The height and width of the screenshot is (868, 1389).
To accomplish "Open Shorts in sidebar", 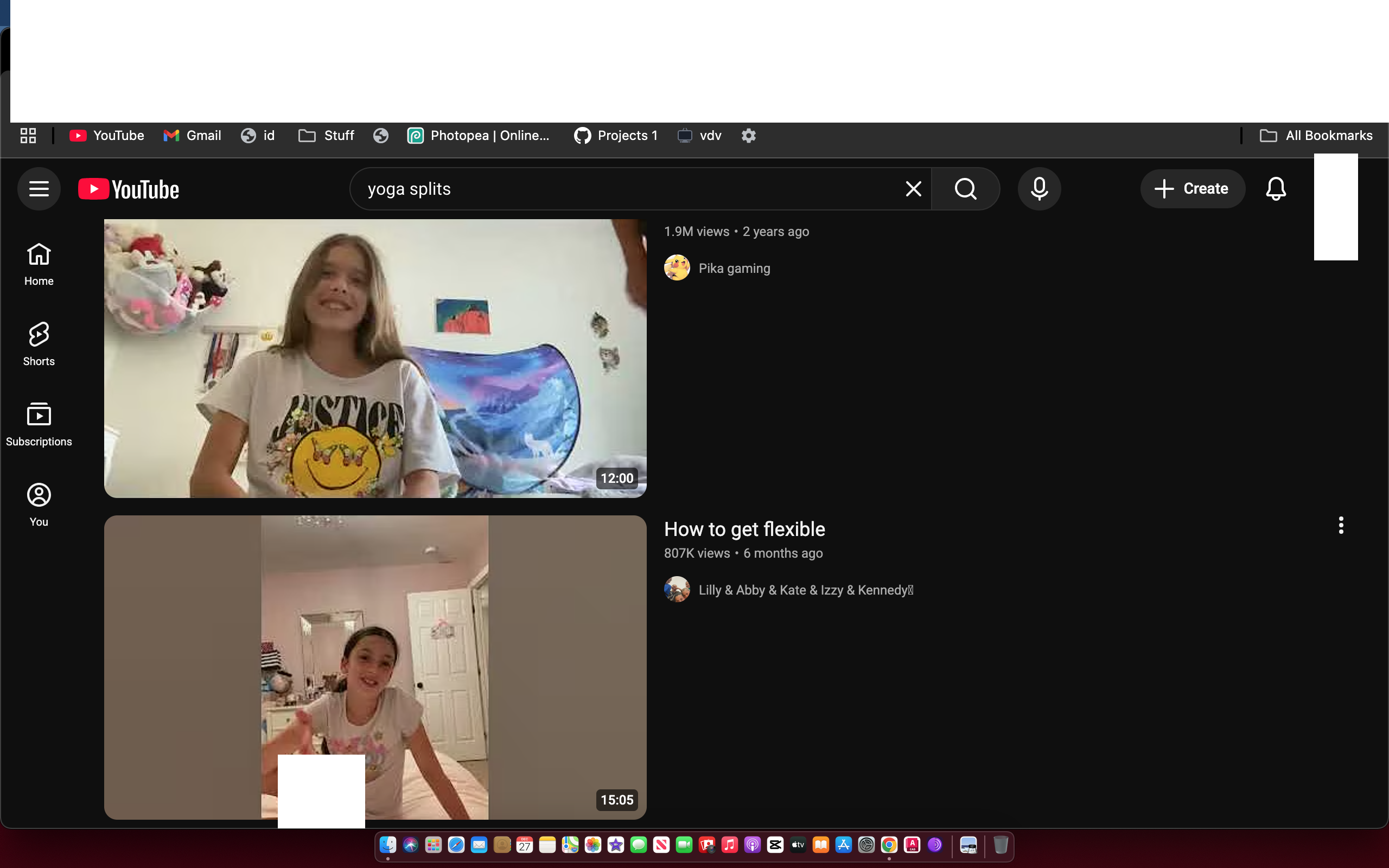I will click(x=39, y=344).
